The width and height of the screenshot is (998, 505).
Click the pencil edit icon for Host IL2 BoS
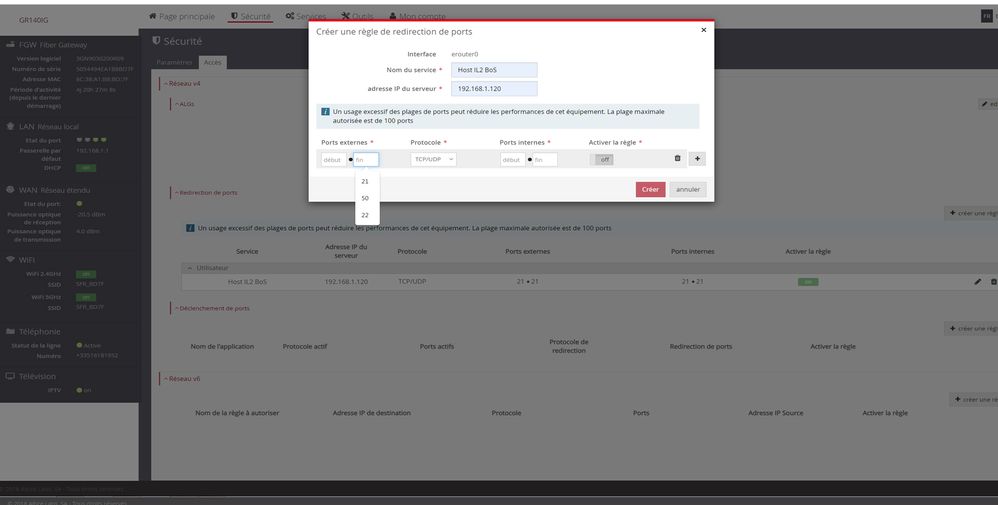(977, 282)
